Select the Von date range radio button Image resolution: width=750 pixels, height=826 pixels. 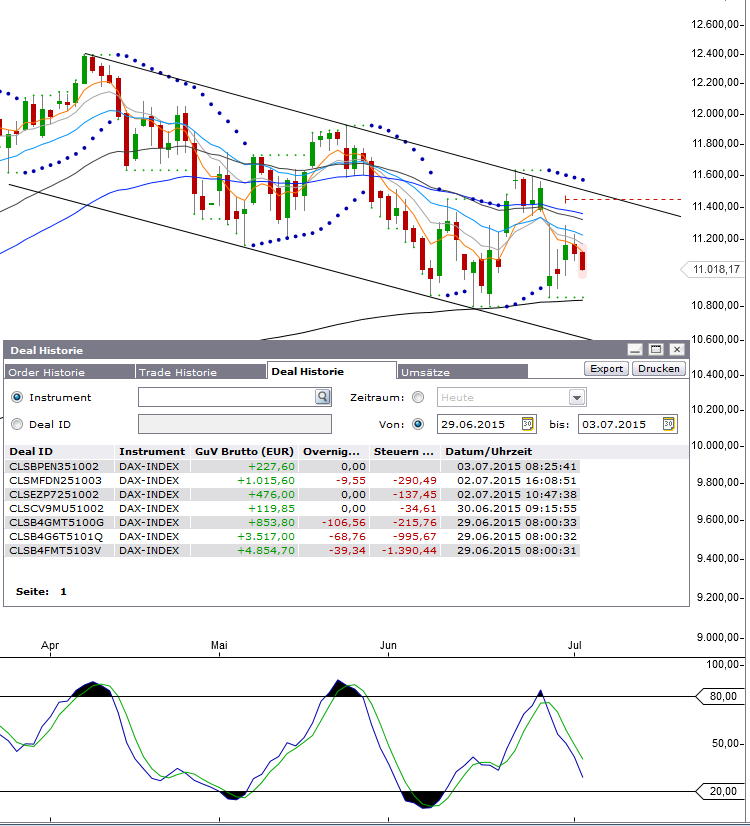coord(418,424)
